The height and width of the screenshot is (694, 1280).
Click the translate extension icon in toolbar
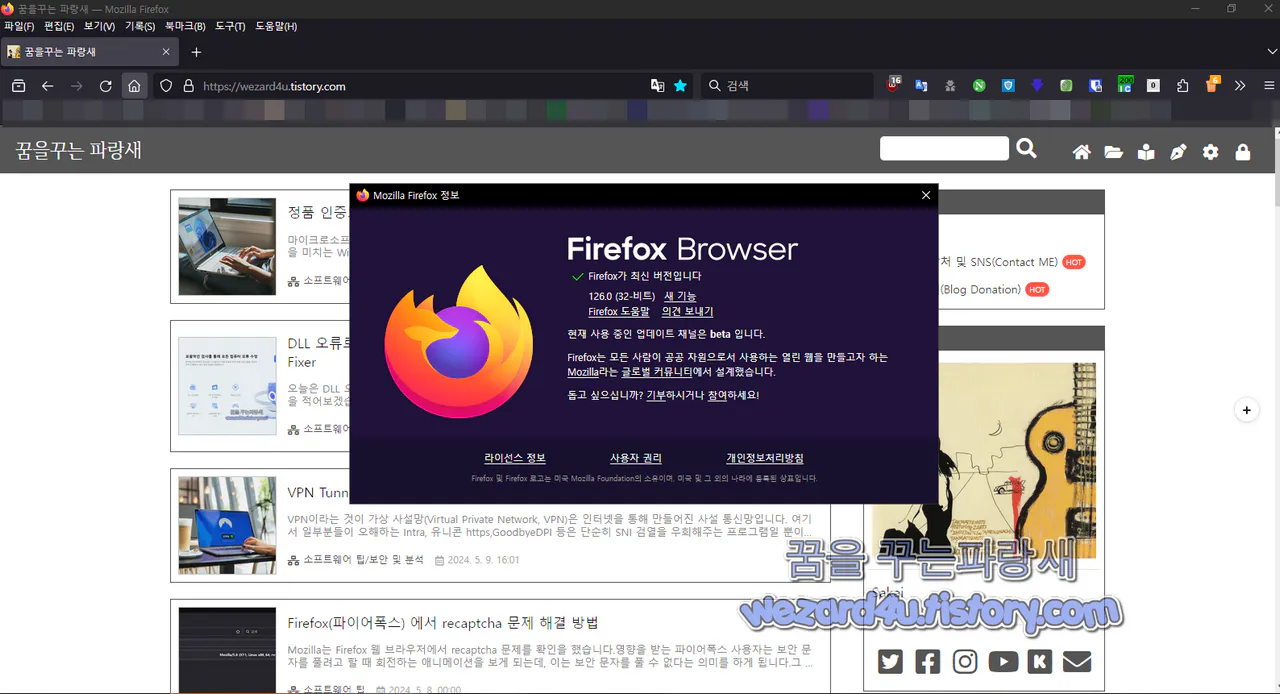(921, 85)
